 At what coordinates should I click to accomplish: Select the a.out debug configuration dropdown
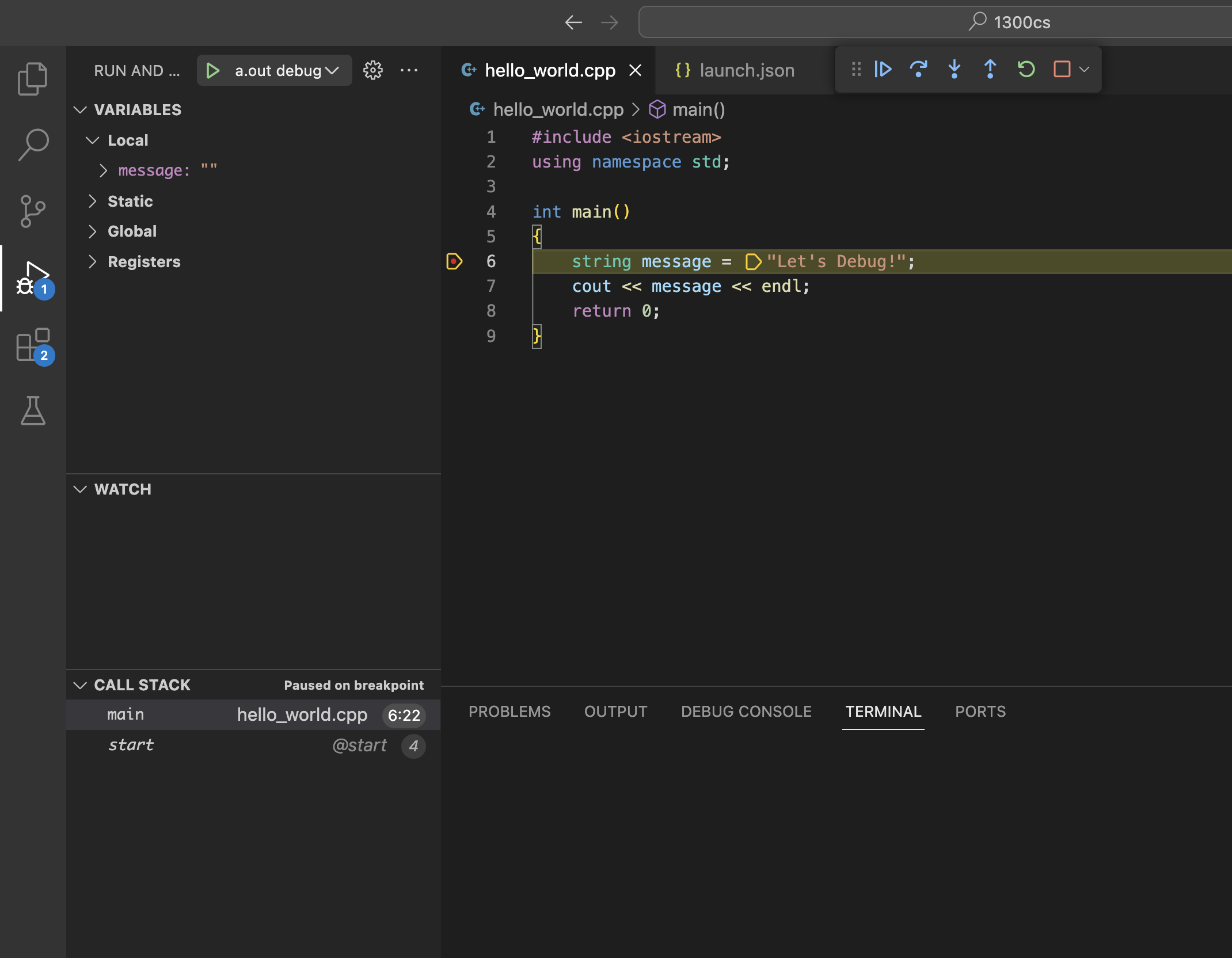point(286,71)
